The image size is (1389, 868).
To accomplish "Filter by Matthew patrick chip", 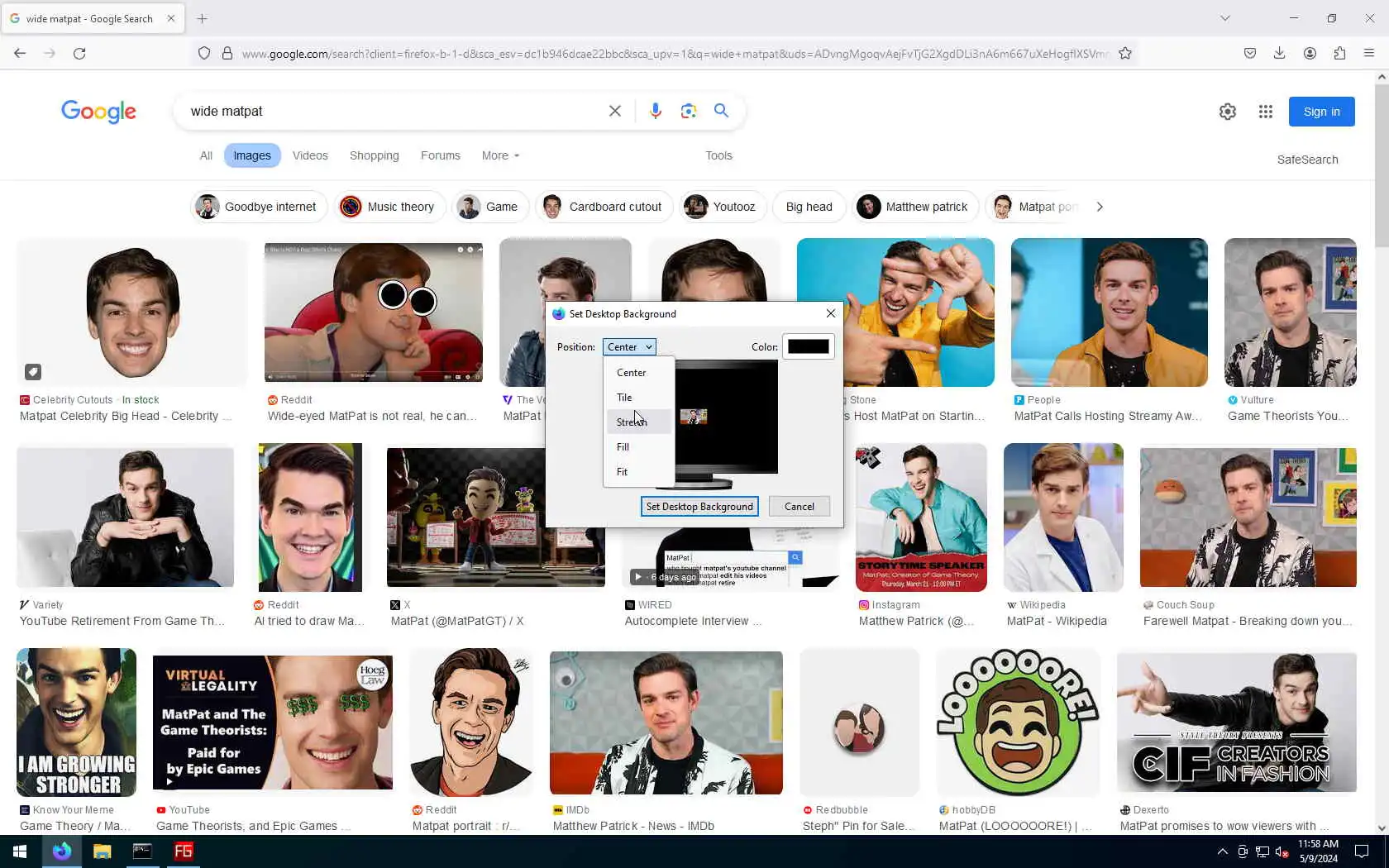I will 915,207.
